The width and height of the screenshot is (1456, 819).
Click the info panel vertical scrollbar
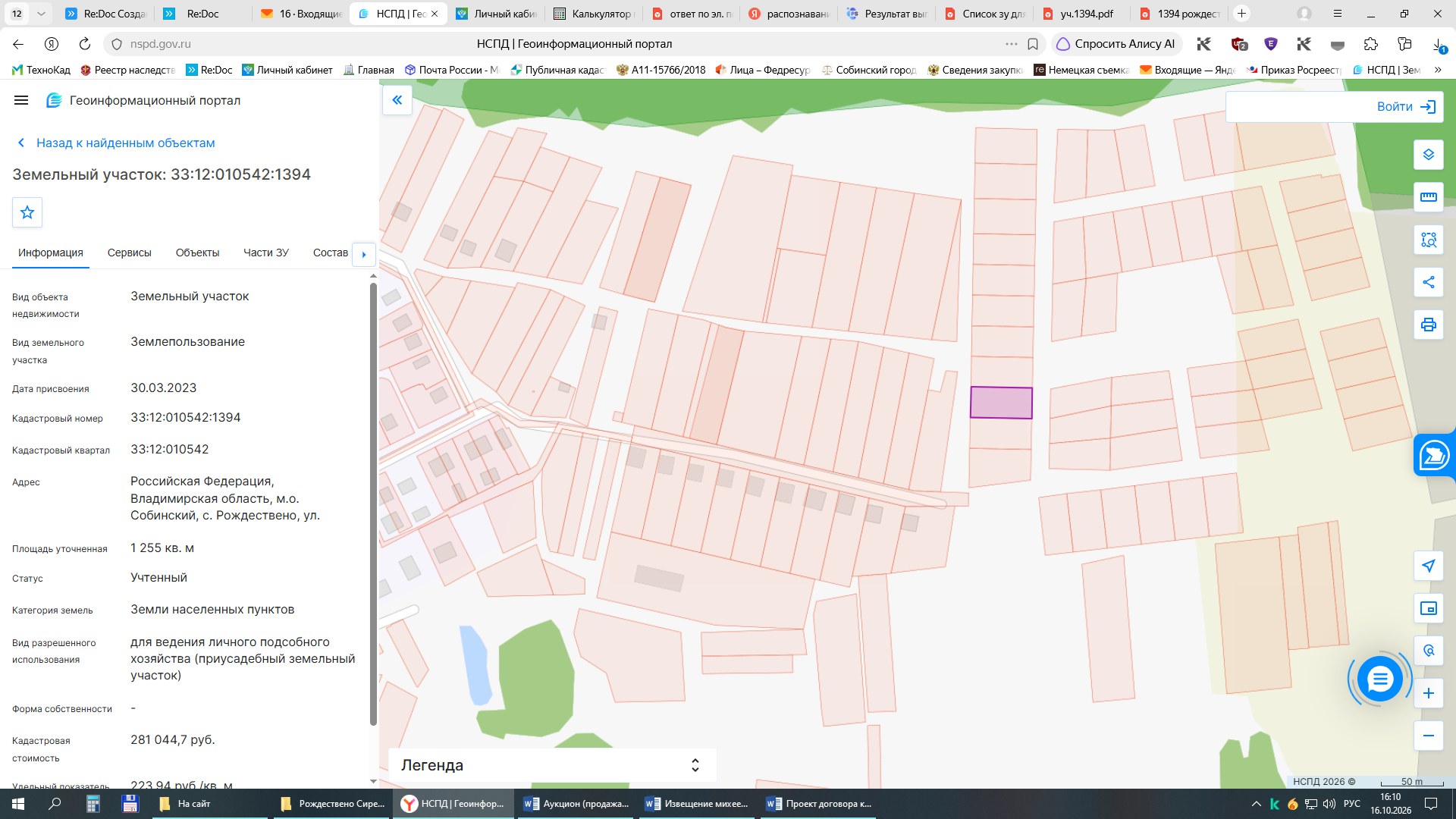click(x=373, y=504)
